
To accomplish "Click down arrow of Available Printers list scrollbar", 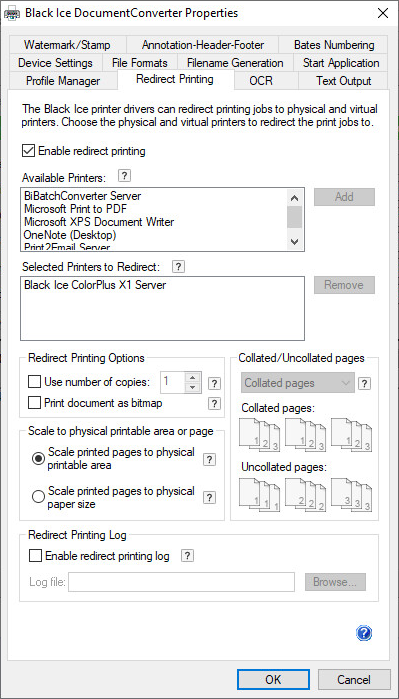I will coord(294,242).
